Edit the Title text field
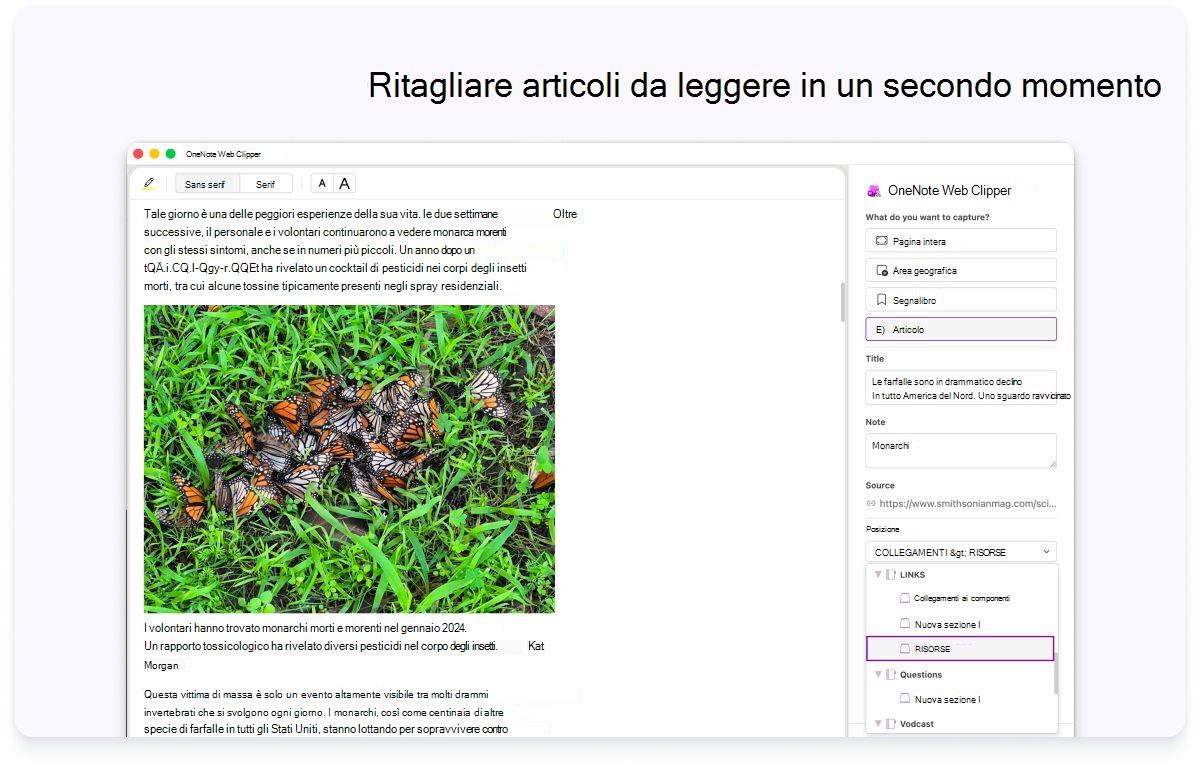 click(x=963, y=389)
